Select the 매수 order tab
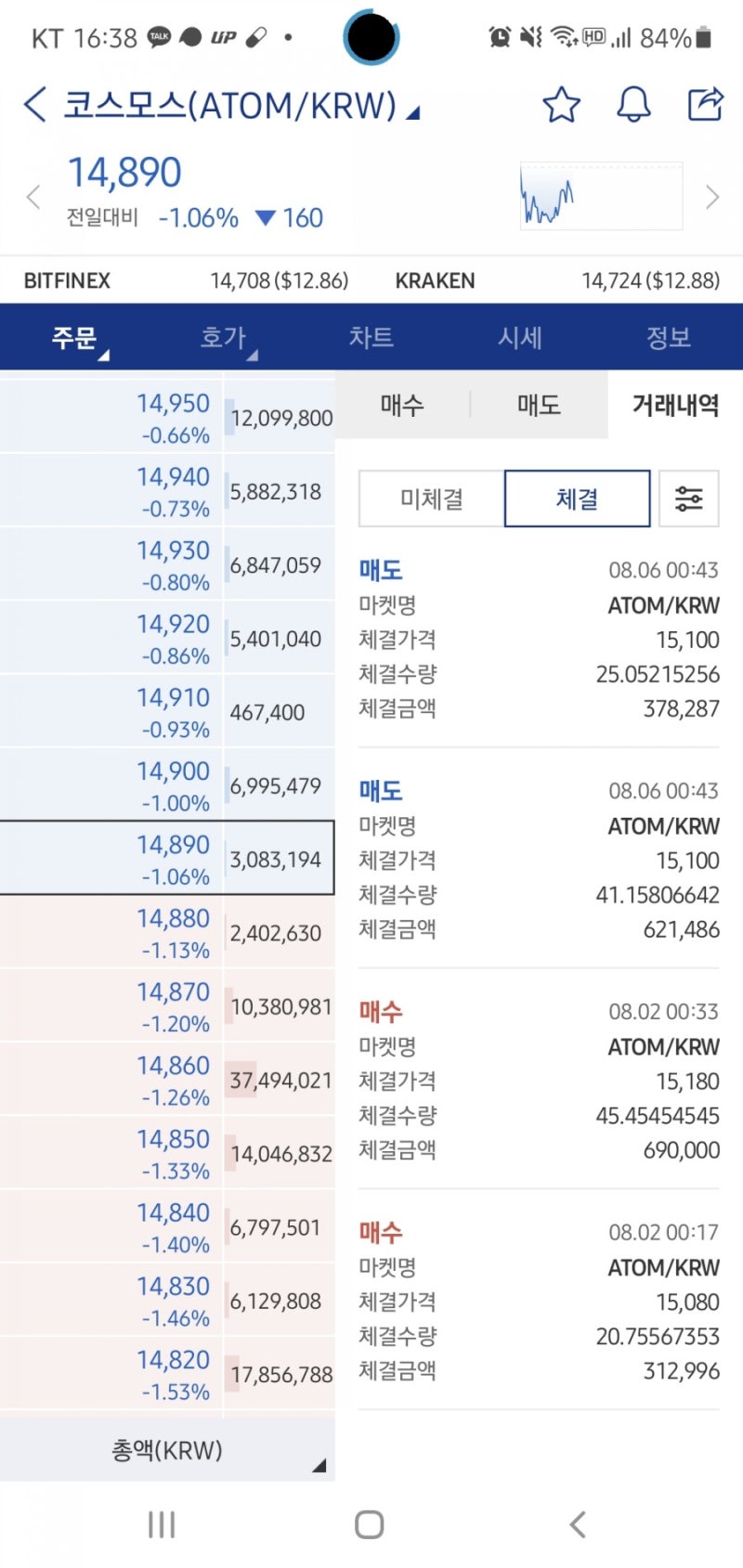This screenshot has height=1568, width=743. (x=402, y=405)
